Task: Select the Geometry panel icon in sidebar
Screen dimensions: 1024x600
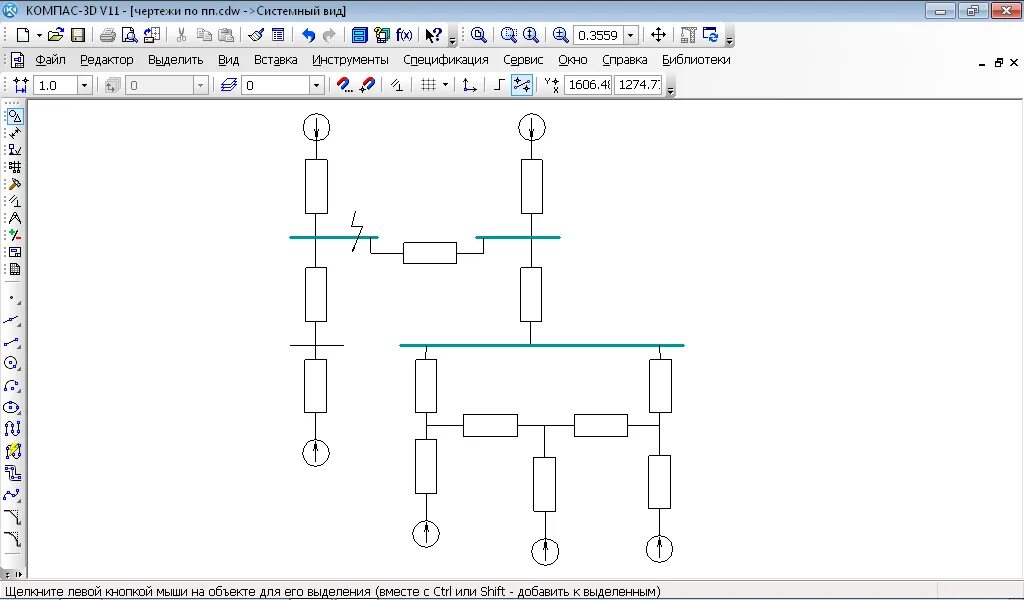Action: tap(14, 116)
